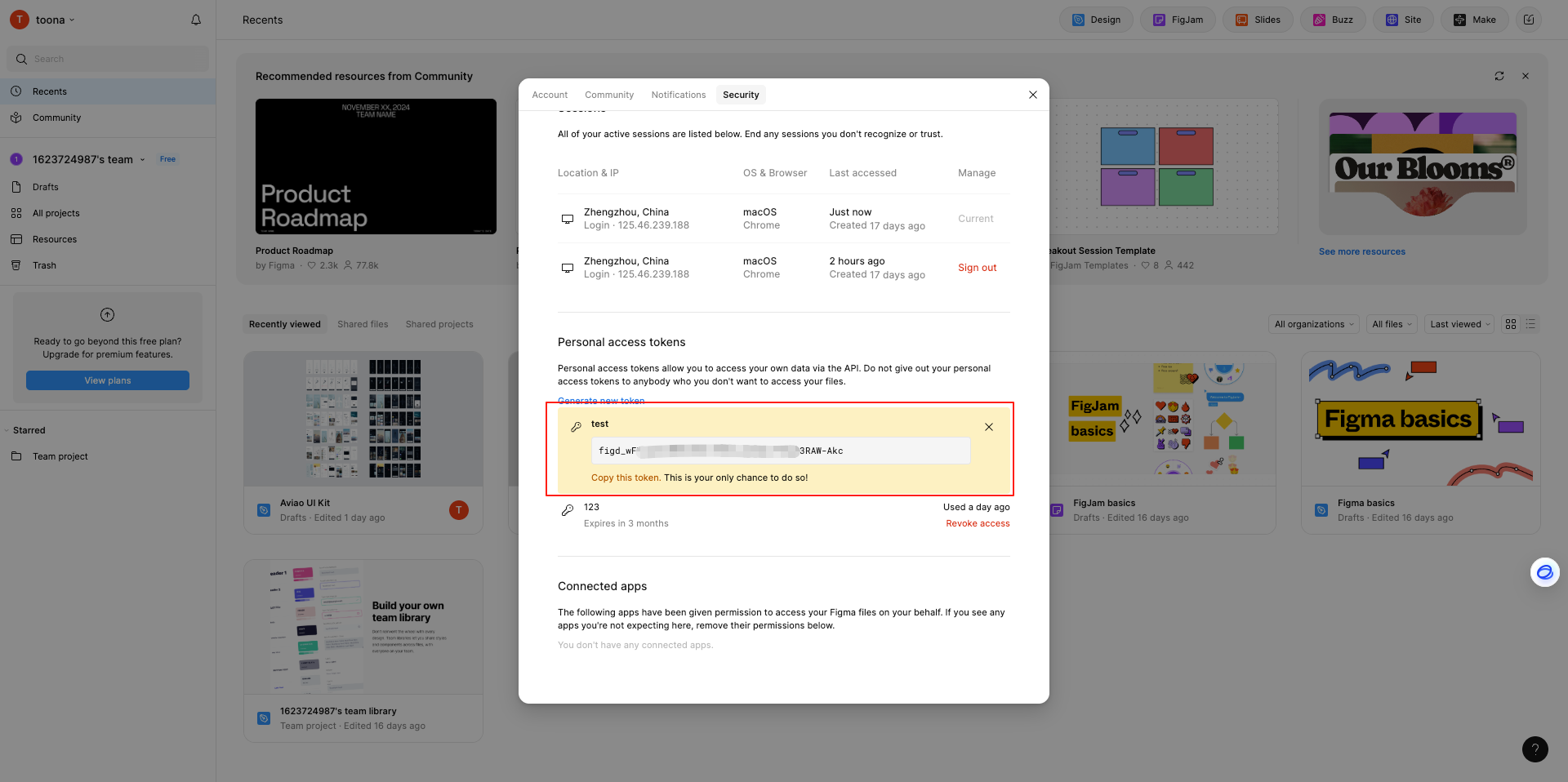1568x782 pixels.
Task: Refresh recommended community resources
Action: click(1499, 76)
